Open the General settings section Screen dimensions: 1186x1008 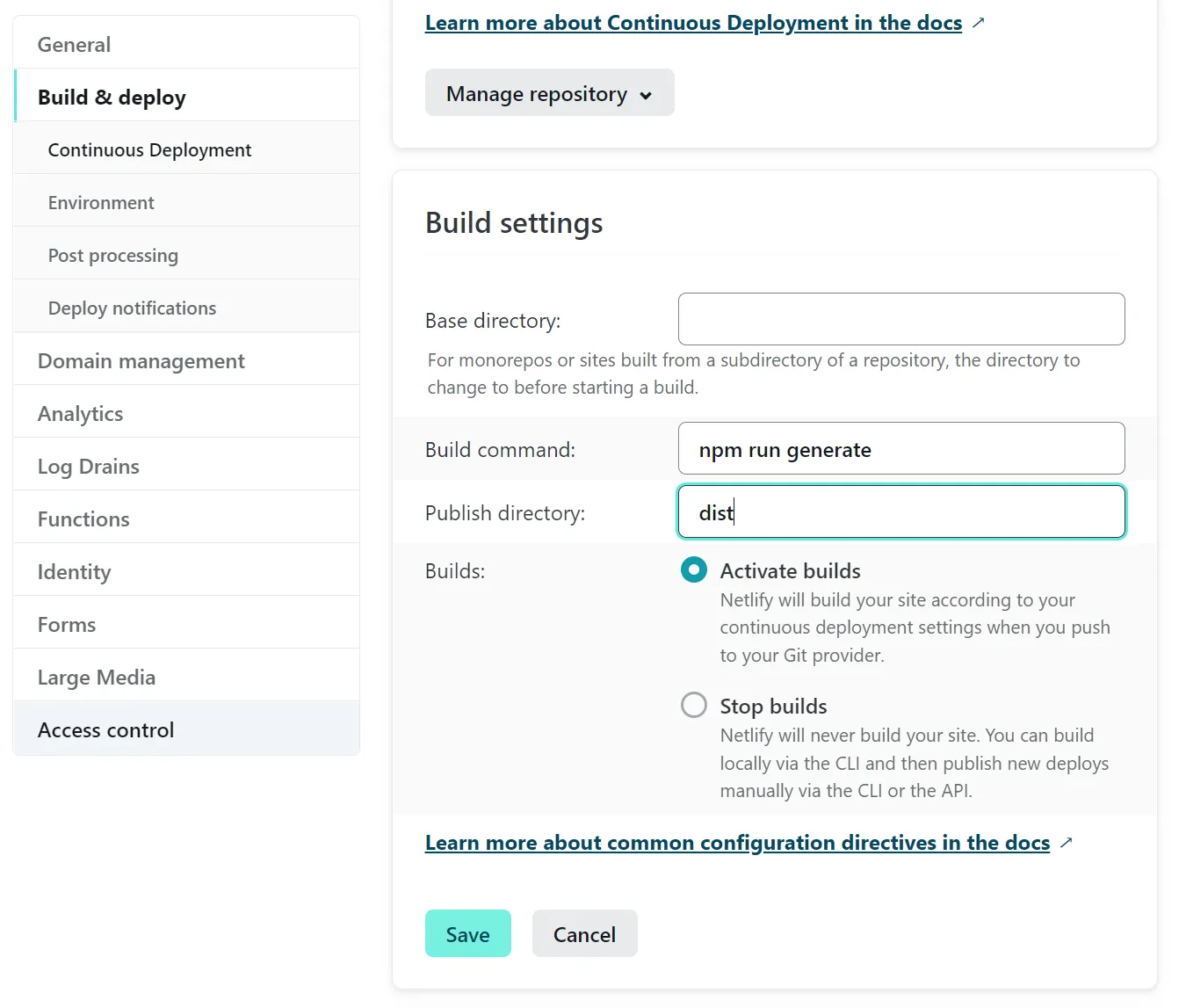[x=186, y=44]
